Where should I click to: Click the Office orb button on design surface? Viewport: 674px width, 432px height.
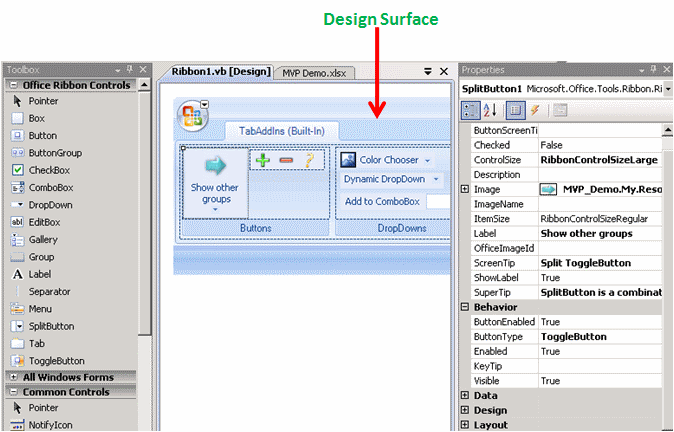click(x=192, y=116)
